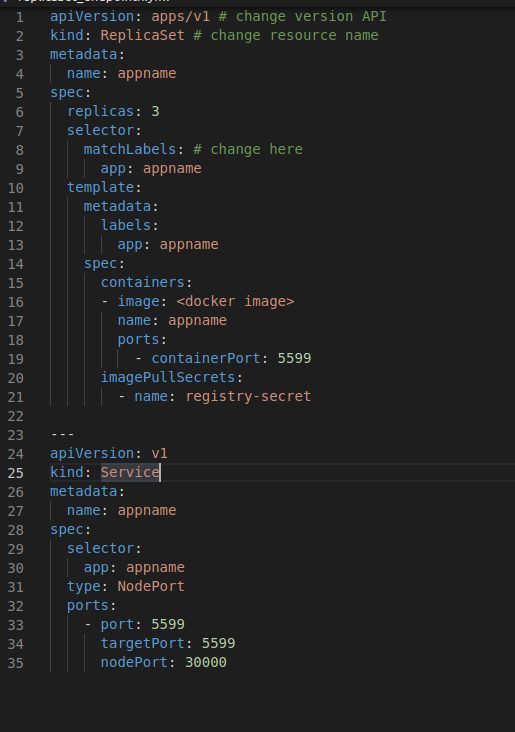The image size is (515, 732).
Task: Click the matchLabels key
Action: pyautogui.click(x=130, y=149)
